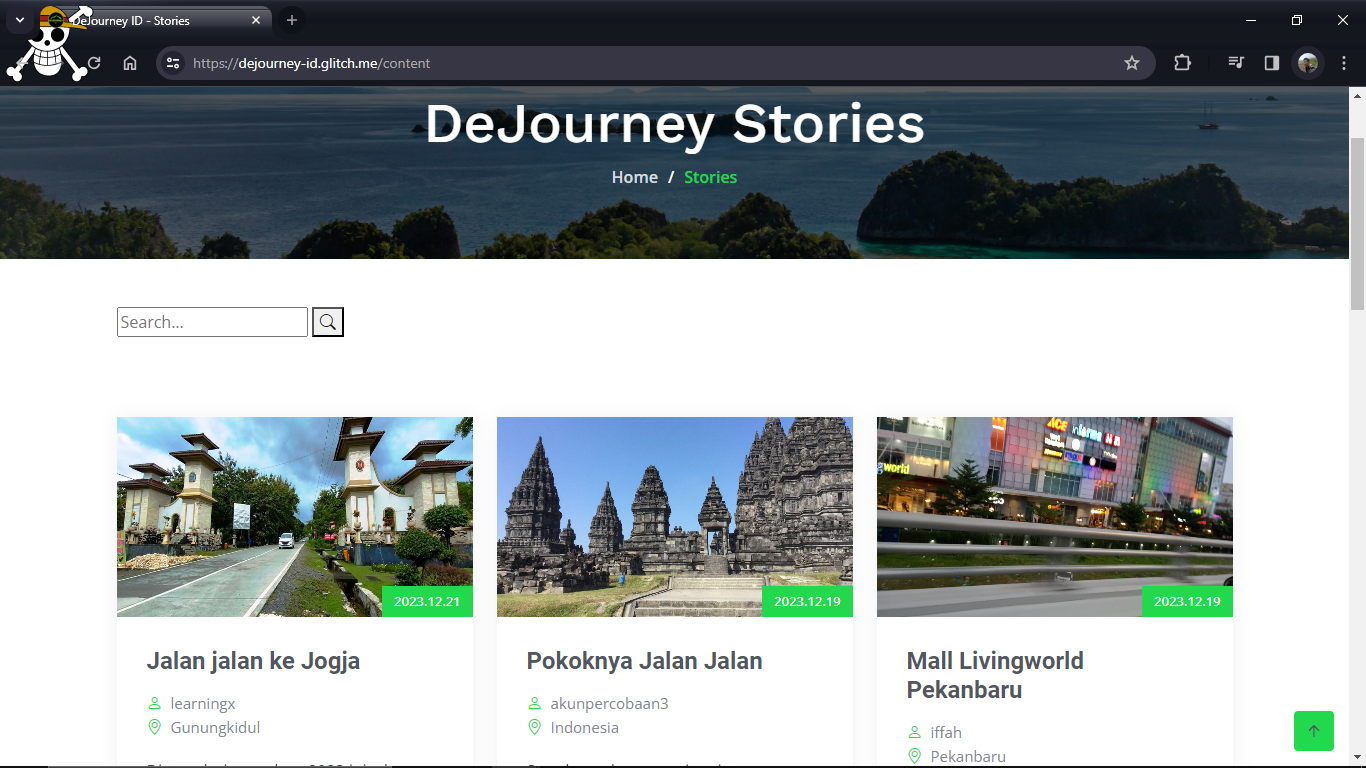The width and height of the screenshot is (1366, 768).
Task: Click author name learningx
Action: (203, 704)
